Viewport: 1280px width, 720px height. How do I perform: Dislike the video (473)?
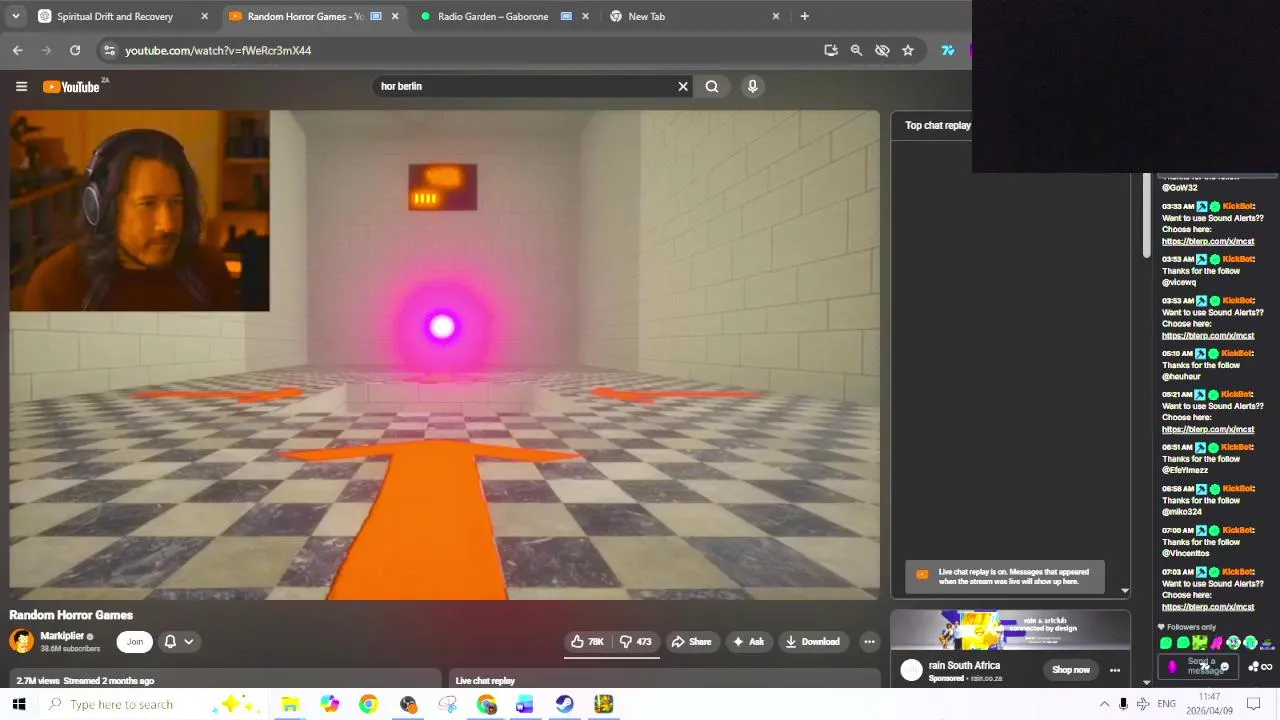click(x=636, y=642)
